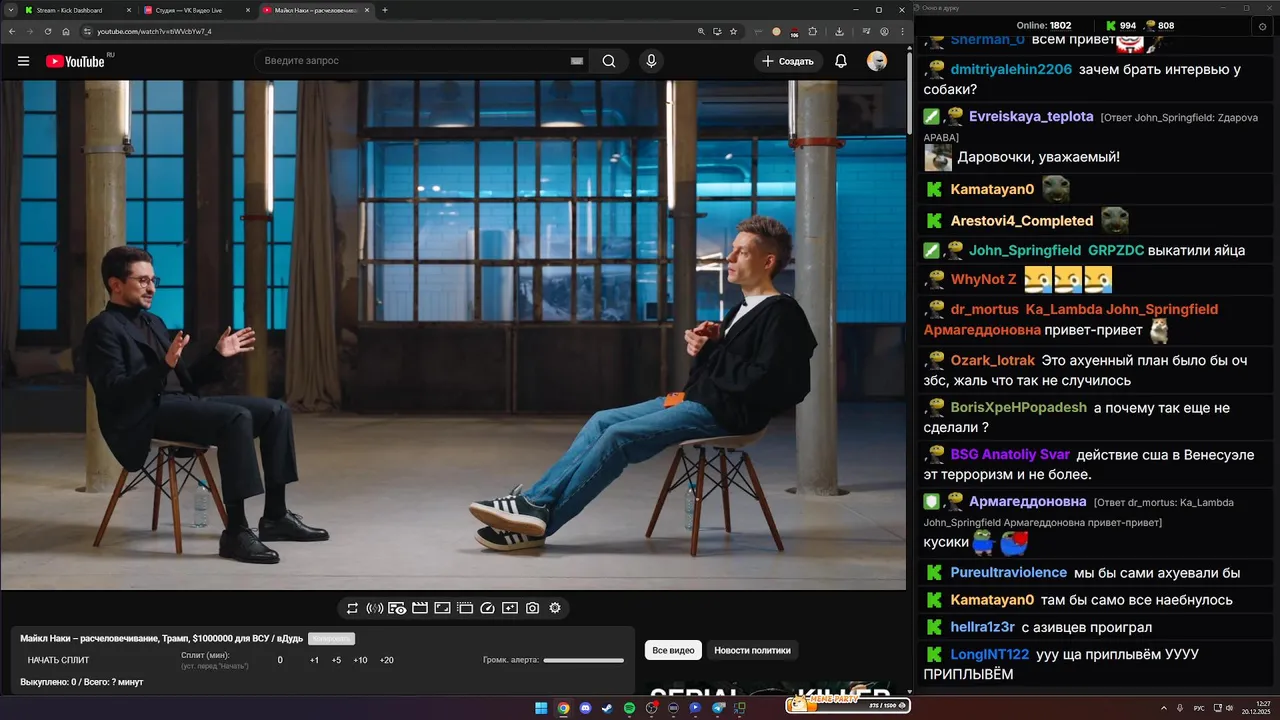Adjust the Громк. алерта volume slider
The image size is (1280, 720).
(x=584, y=660)
